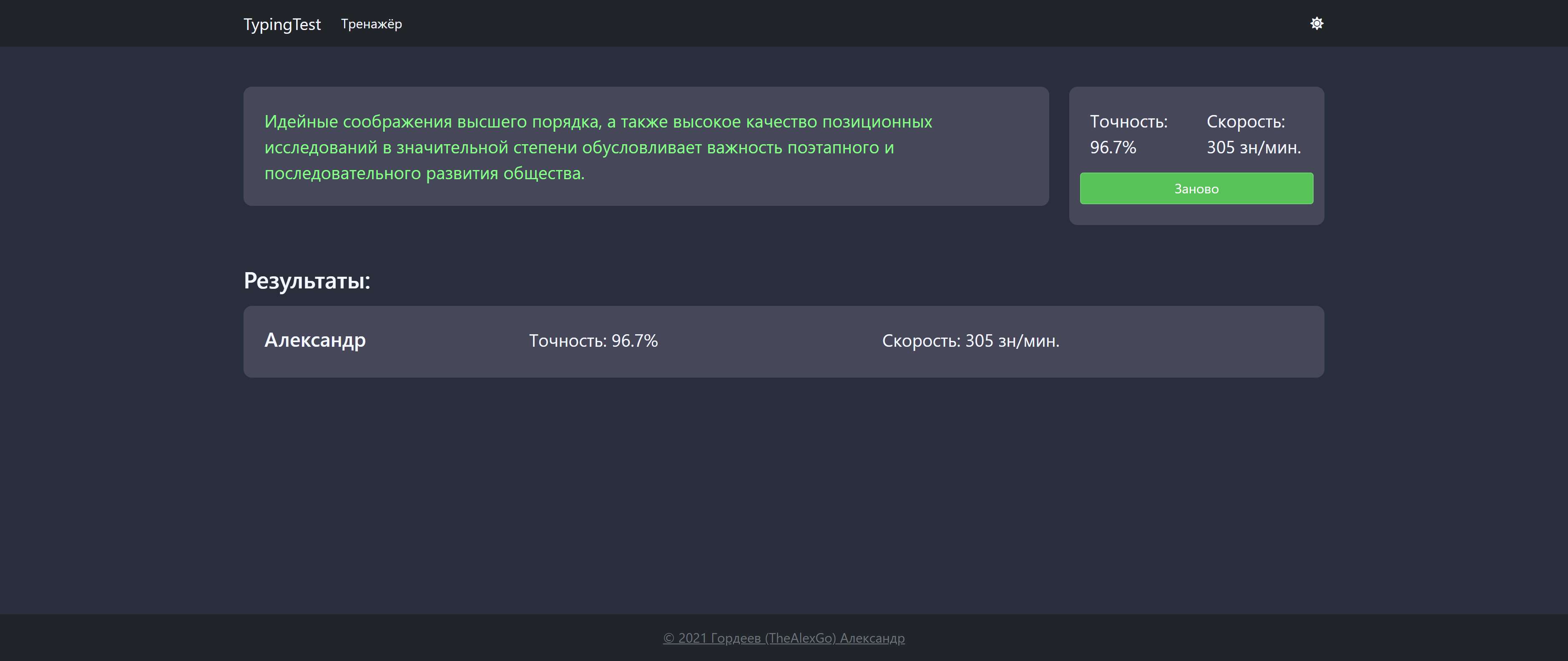Click the word обусловливает in the text
Screen dimensions: 1568x661
[x=641, y=148]
